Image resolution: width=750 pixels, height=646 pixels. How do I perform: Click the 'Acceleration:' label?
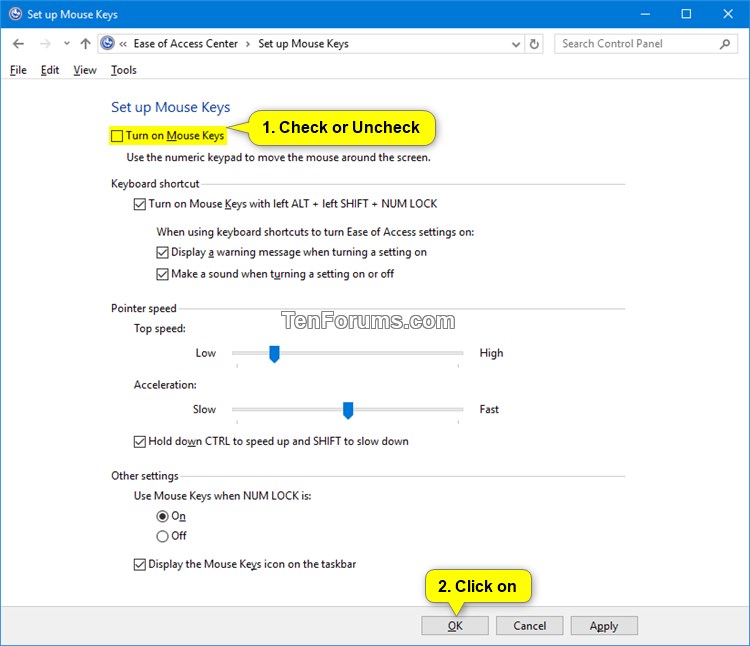tap(165, 385)
